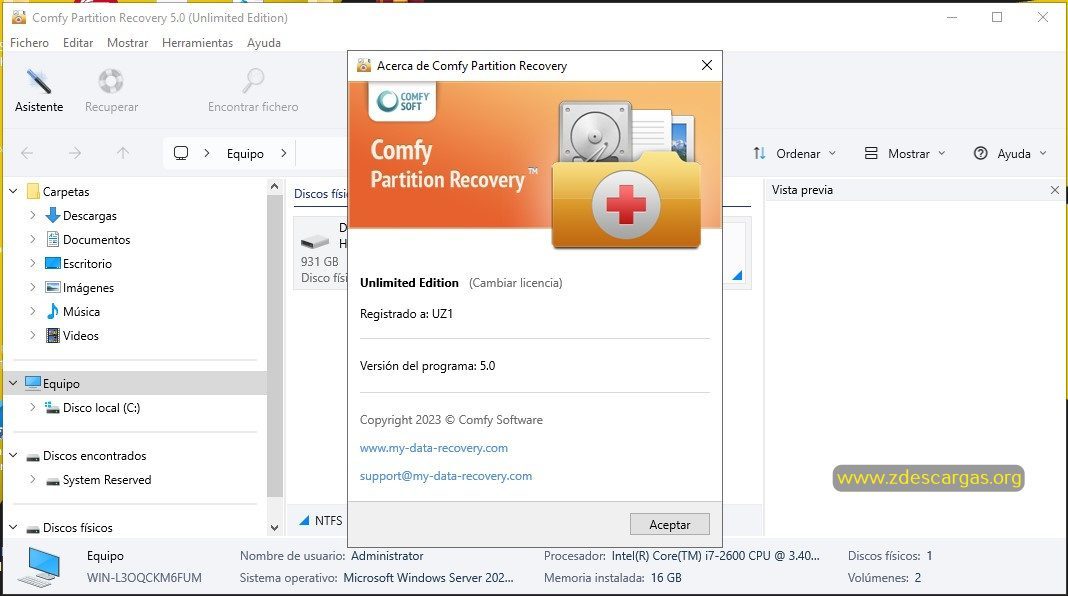
Task: Select the System Reserved disk
Action: click(x=107, y=480)
